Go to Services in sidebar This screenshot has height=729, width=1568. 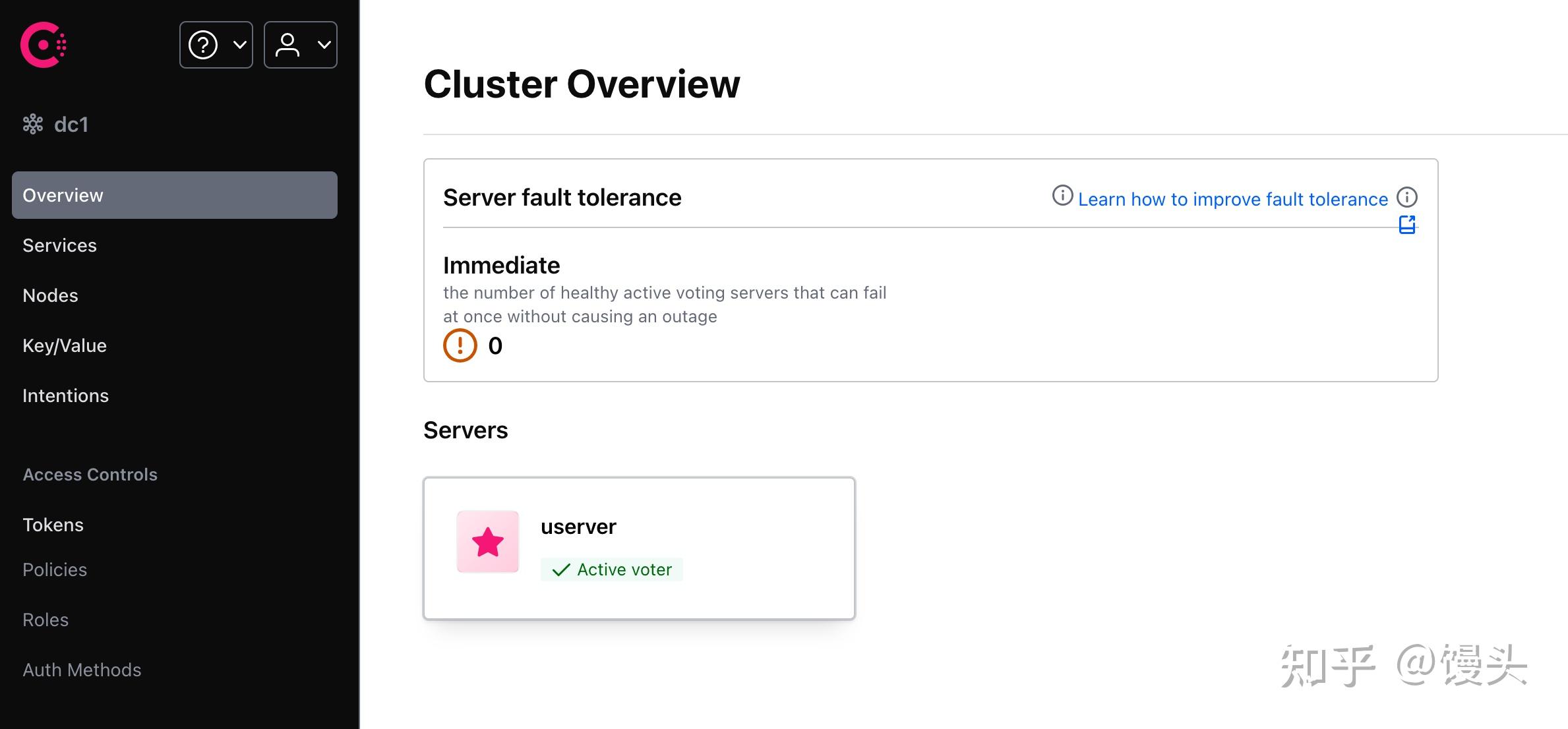point(59,245)
